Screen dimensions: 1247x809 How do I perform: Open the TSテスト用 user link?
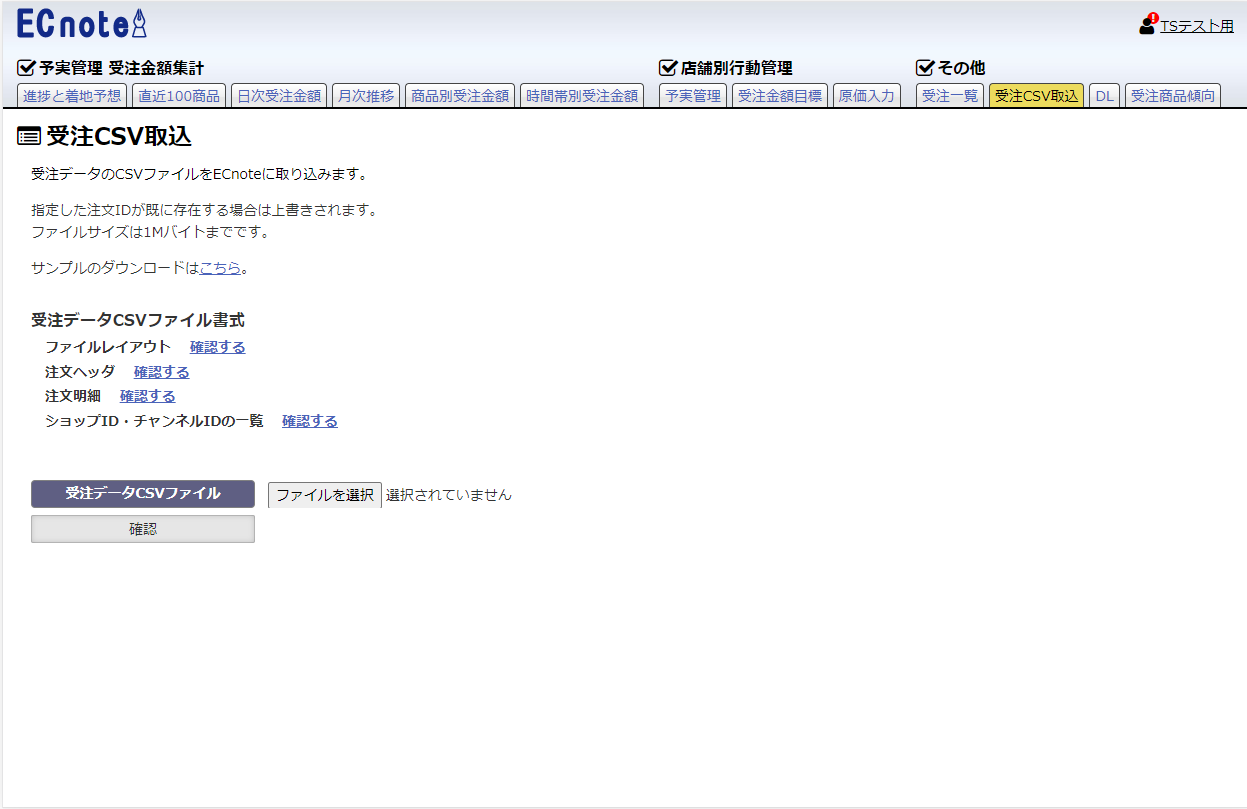pos(1197,27)
